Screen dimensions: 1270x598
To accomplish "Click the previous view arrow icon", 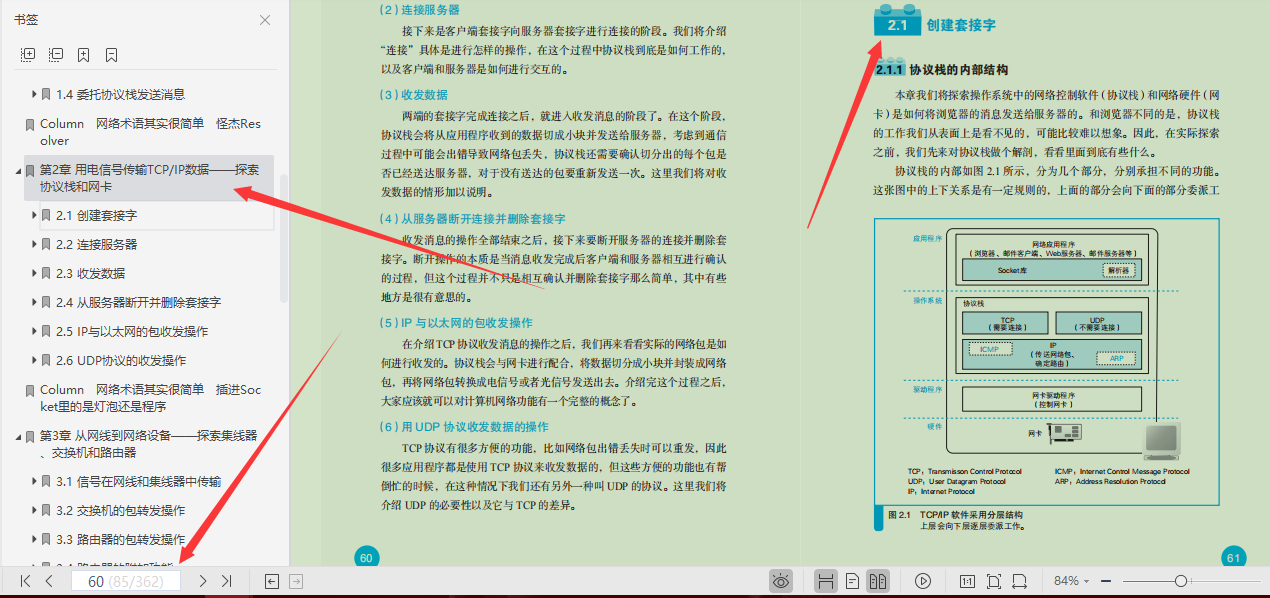I will [x=270, y=580].
